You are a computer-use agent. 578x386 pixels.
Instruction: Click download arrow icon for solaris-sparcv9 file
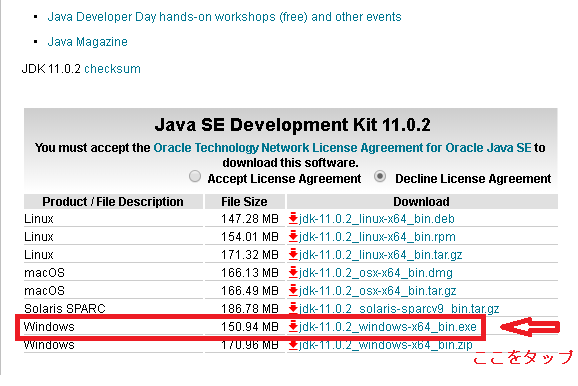coord(293,308)
